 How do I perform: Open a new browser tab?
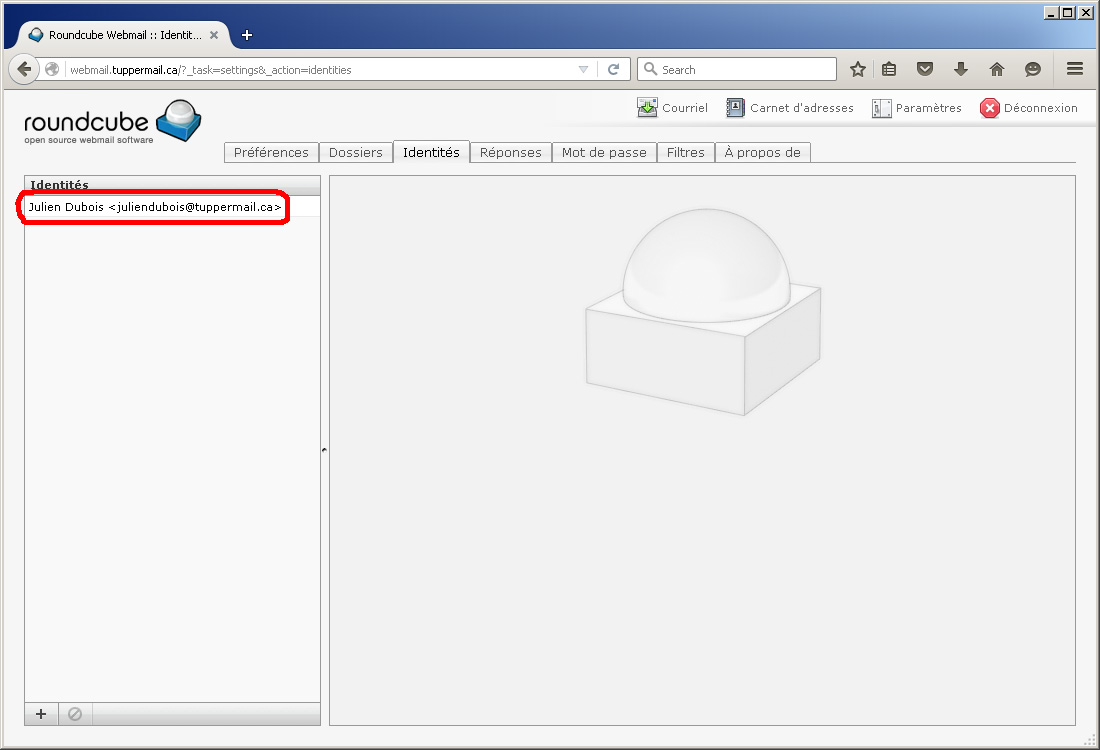[x=247, y=35]
